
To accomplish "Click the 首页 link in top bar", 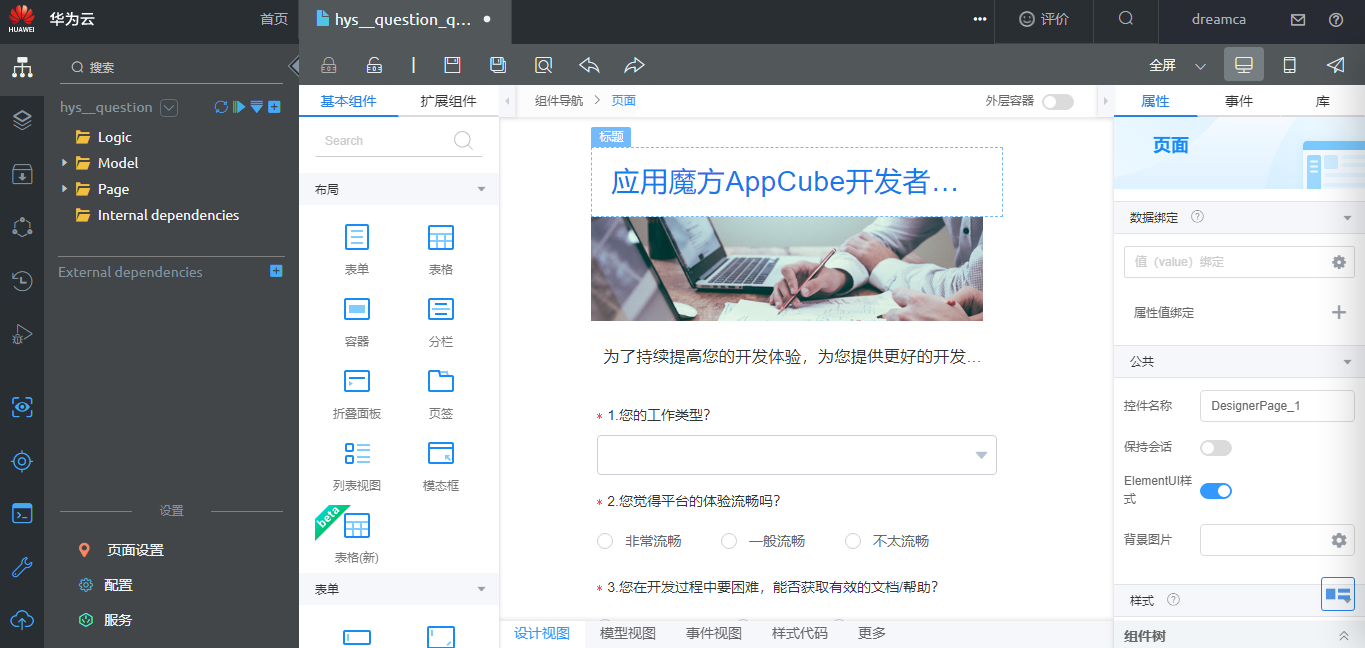I will click(275, 19).
